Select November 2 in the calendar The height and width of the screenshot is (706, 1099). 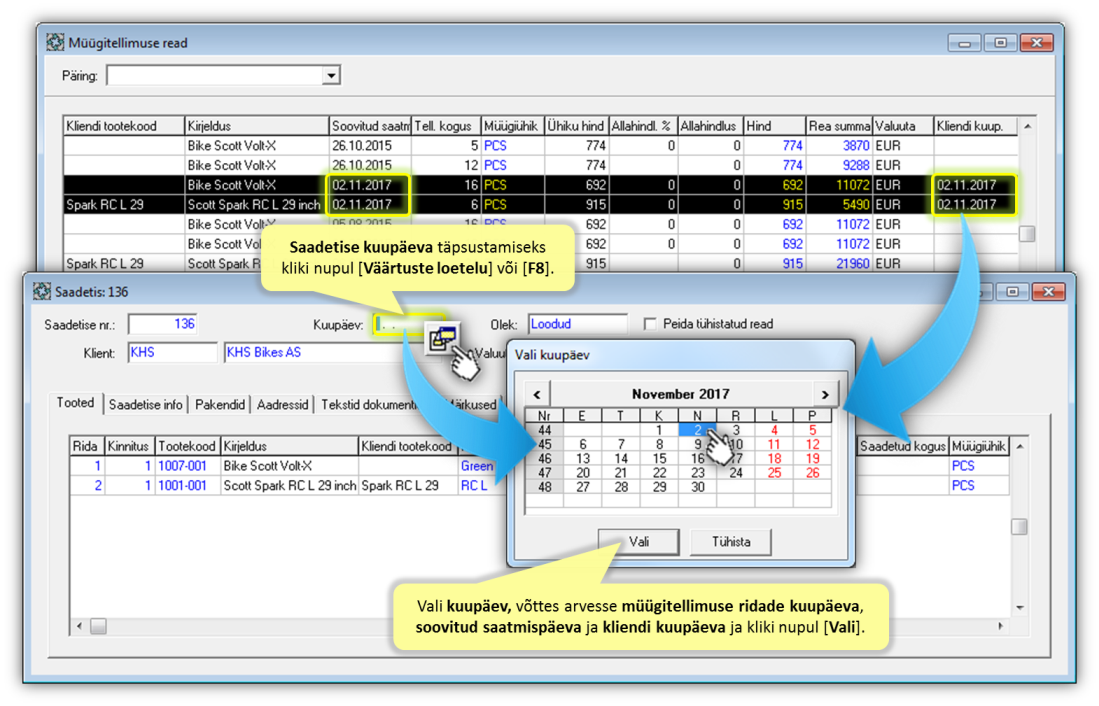pyautogui.click(x=697, y=430)
